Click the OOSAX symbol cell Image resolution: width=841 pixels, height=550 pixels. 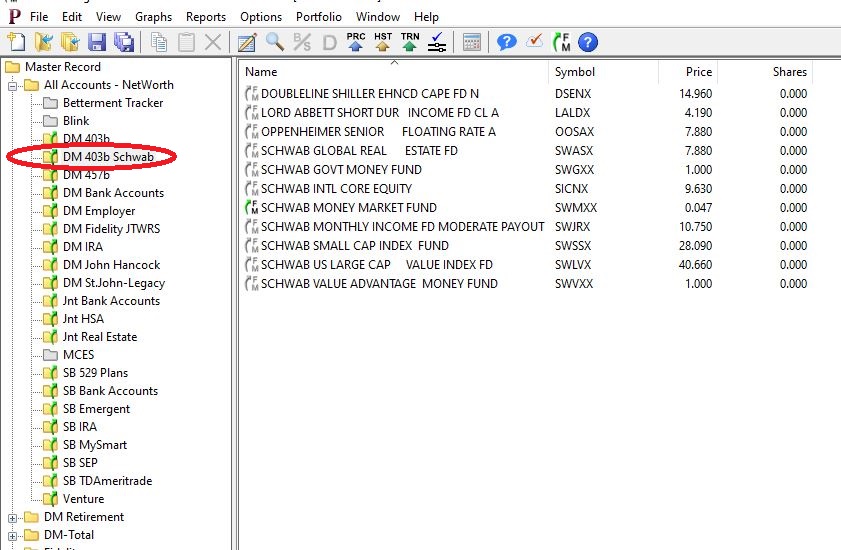574,132
